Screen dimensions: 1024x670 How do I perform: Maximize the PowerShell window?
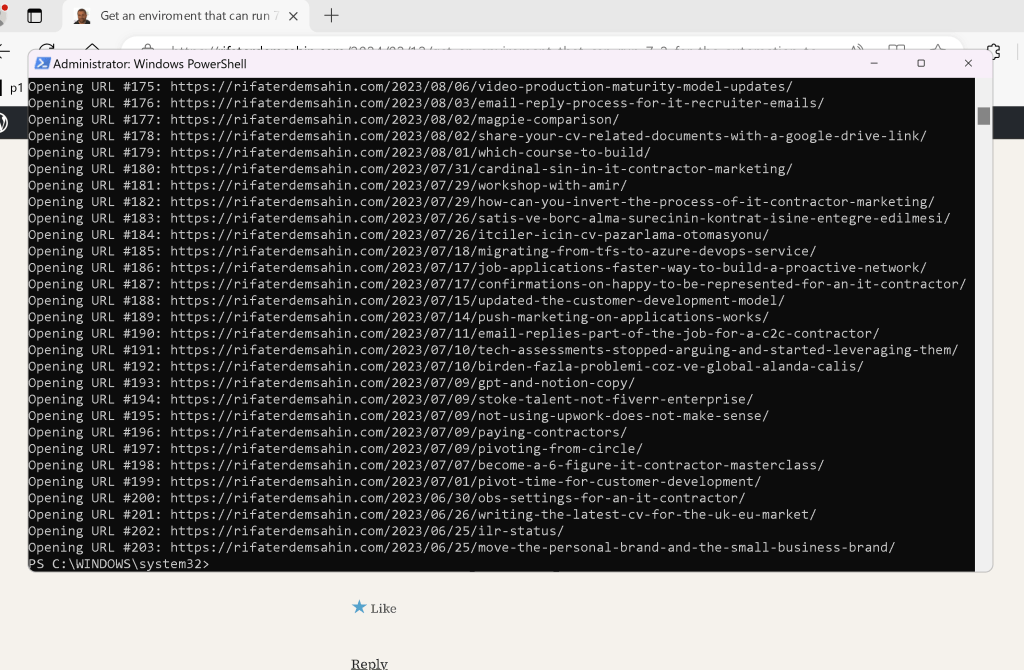(x=921, y=63)
